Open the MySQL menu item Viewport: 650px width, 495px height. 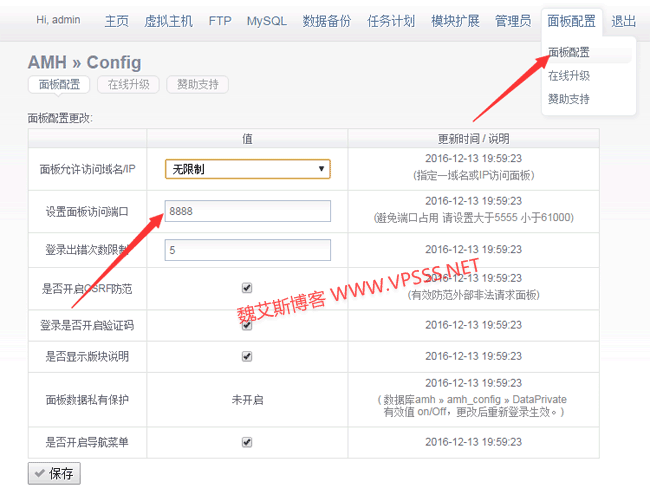point(266,21)
